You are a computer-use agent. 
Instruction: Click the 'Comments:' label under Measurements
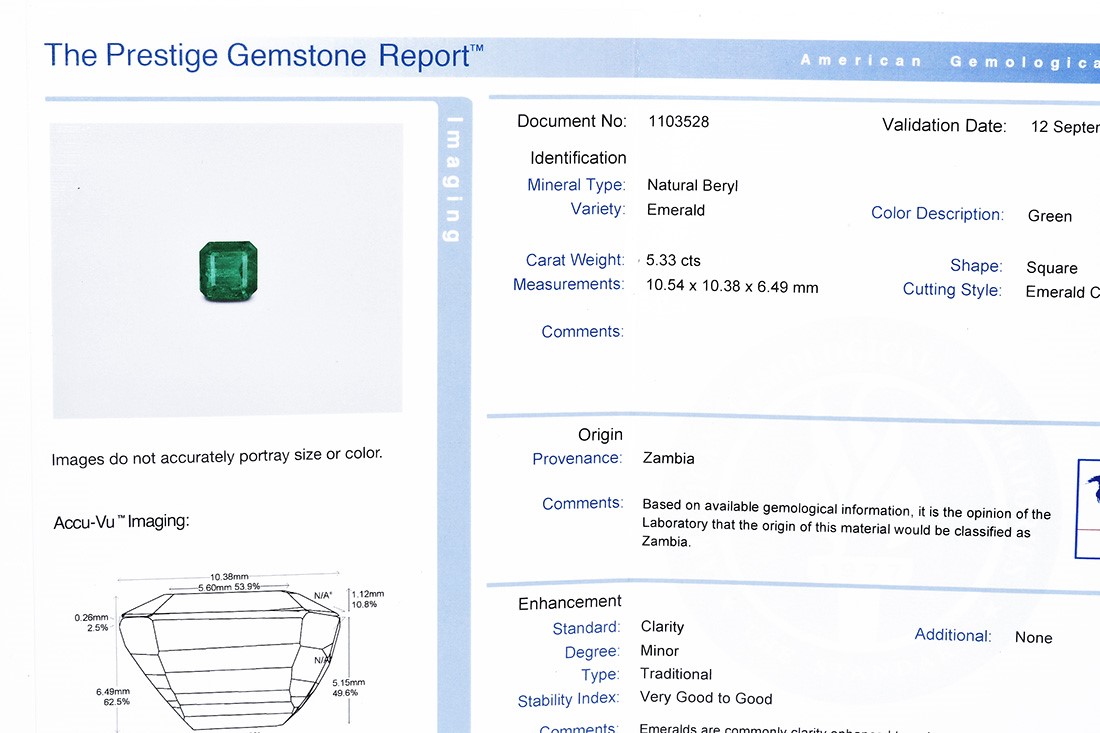[582, 331]
